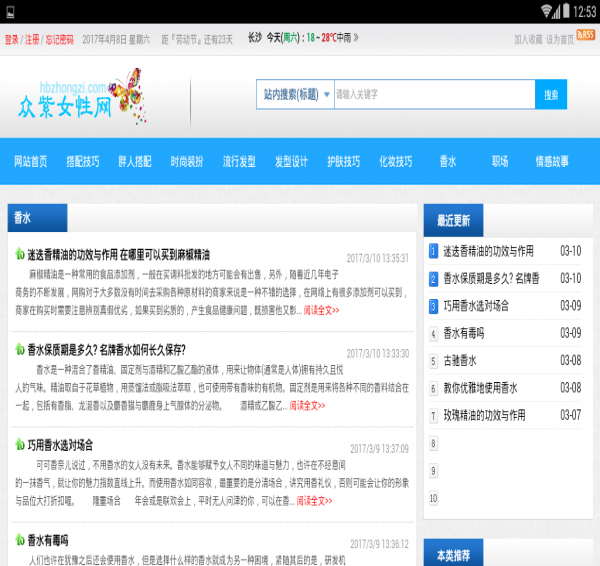This screenshot has height=566, width=600.
Task: Click rank badge 3 in 最近更新 list
Action: tap(433, 307)
